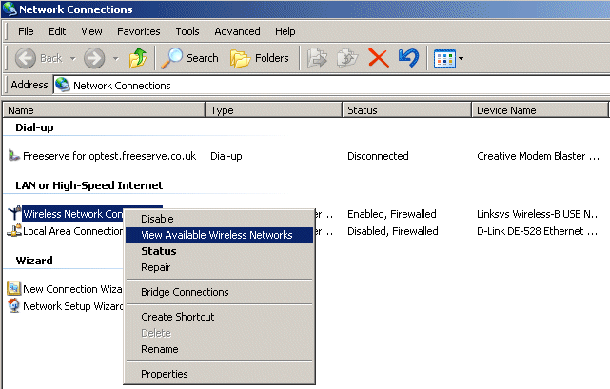Choose Status in the context menu

219,251
